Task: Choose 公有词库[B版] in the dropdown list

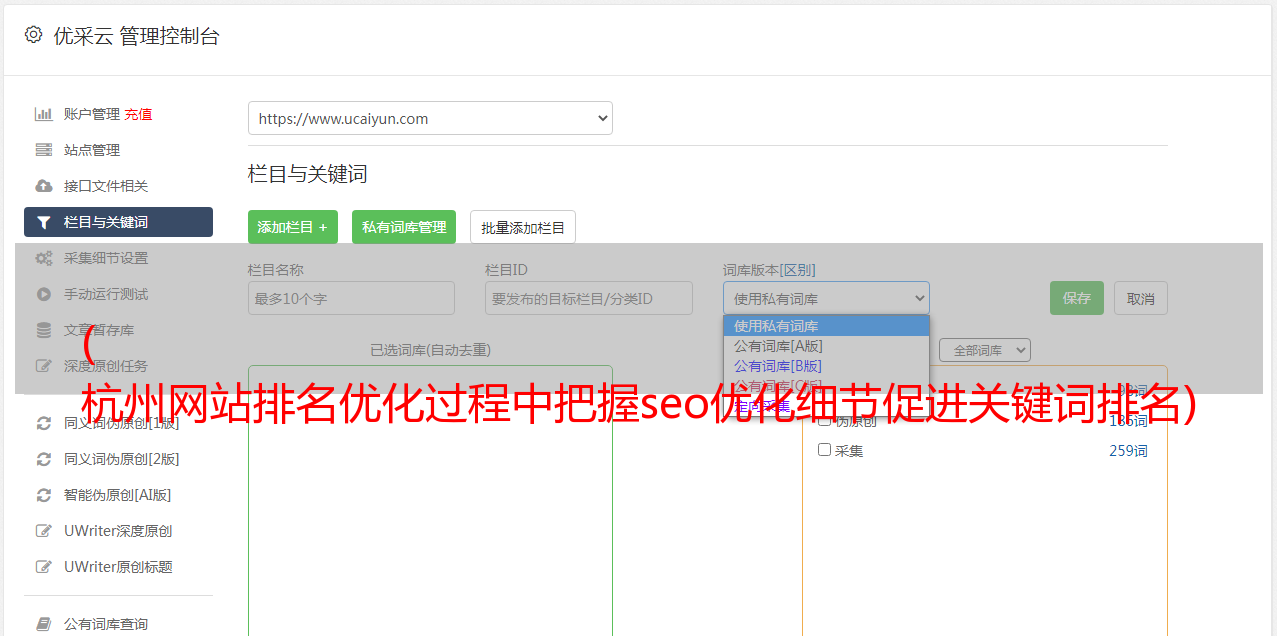Action: (826, 366)
